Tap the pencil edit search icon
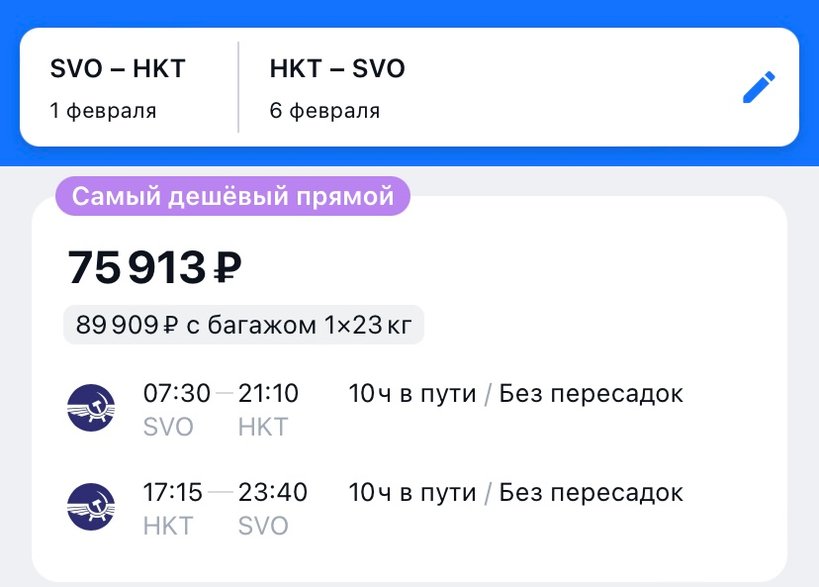 [759, 88]
